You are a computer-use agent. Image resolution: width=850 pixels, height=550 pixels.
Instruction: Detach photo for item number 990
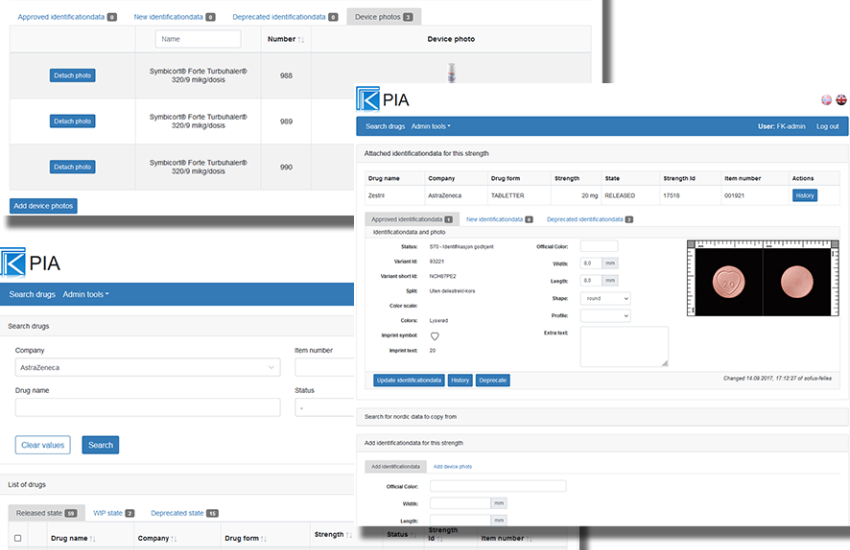(73, 167)
